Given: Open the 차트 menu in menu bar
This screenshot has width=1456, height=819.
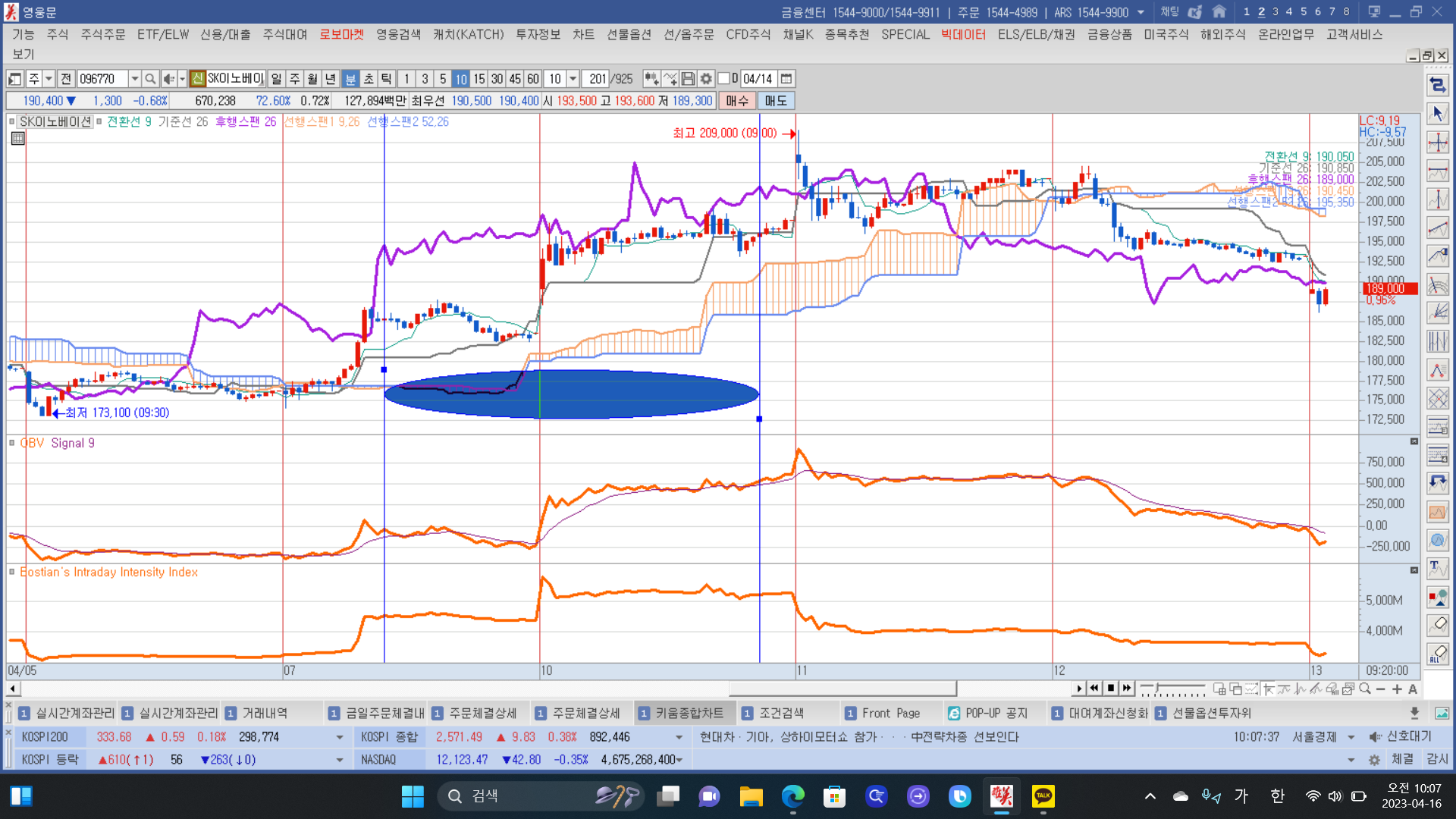Looking at the screenshot, I should [583, 35].
